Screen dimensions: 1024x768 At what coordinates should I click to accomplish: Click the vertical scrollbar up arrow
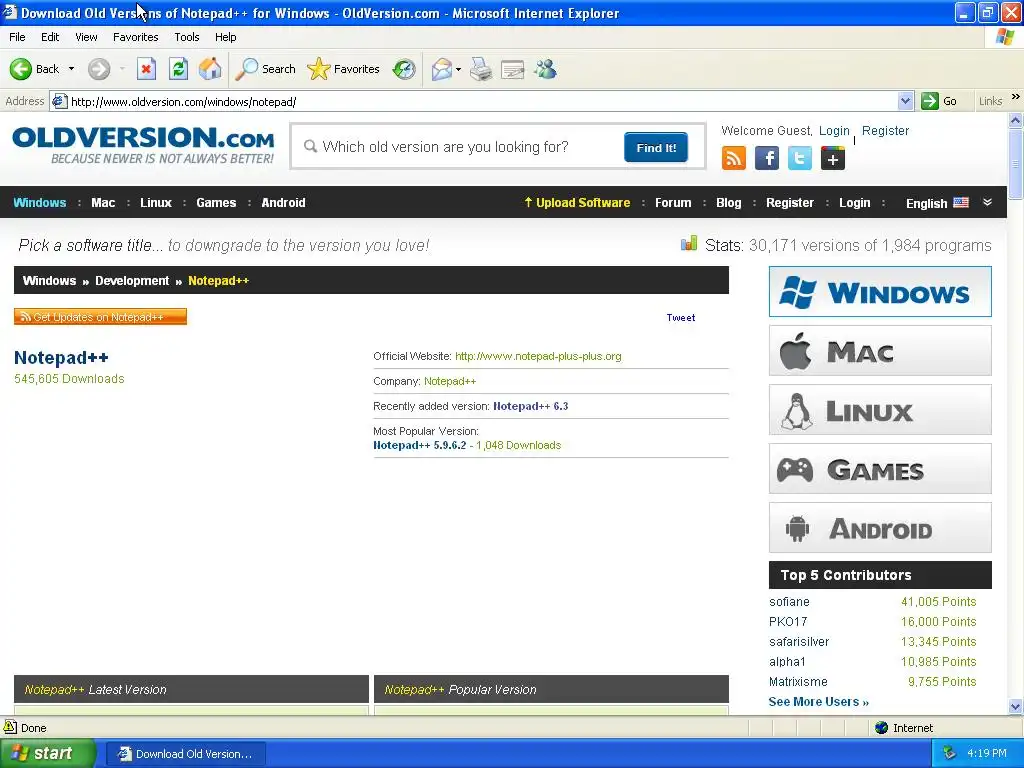click(x=1015, y=120)
